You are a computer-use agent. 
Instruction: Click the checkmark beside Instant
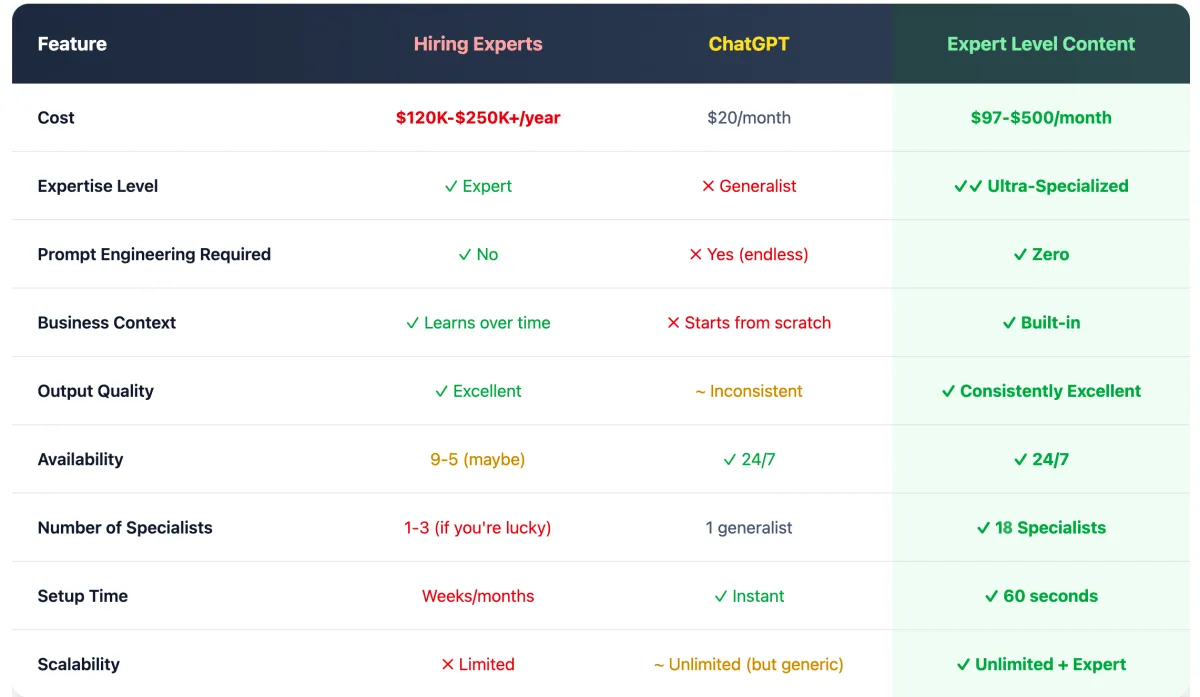[721, 596]
